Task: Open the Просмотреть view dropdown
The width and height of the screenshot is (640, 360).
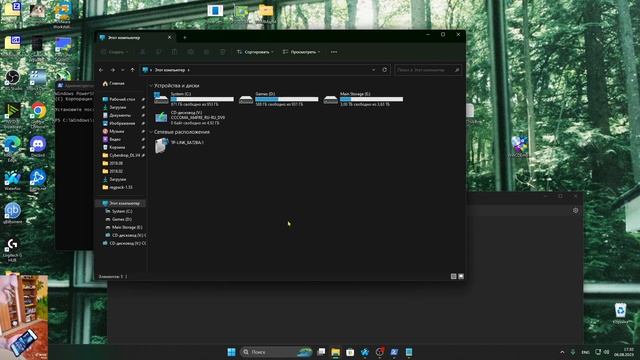Action: click(302, 52)
